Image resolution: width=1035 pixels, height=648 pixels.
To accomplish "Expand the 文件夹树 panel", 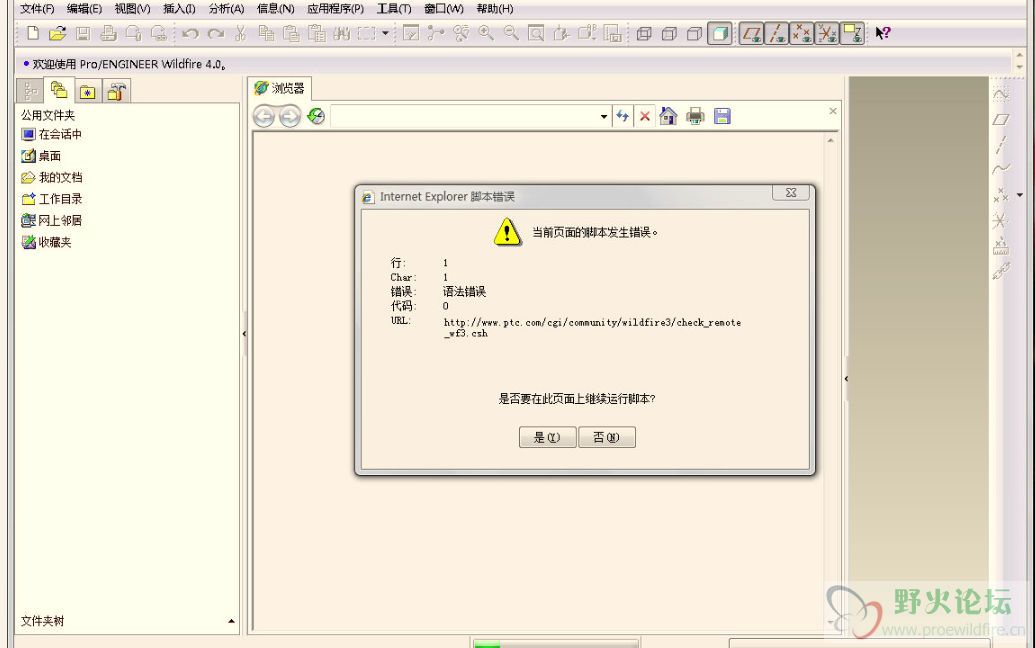I will (231, 621).
